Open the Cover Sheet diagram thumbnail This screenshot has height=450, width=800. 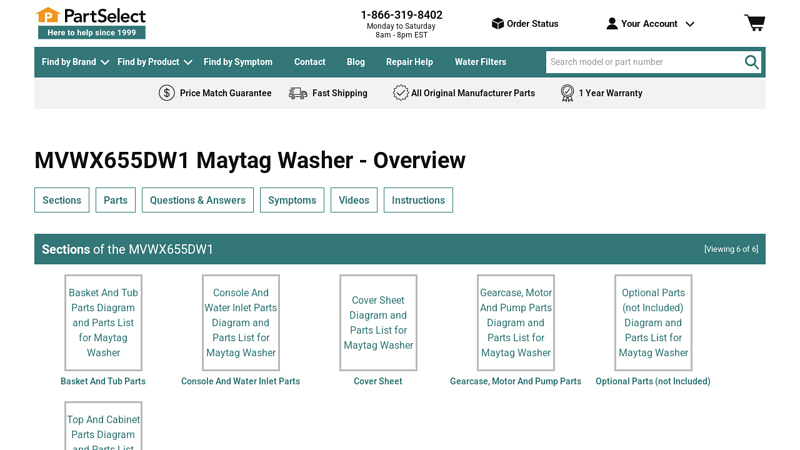point(378,322)
